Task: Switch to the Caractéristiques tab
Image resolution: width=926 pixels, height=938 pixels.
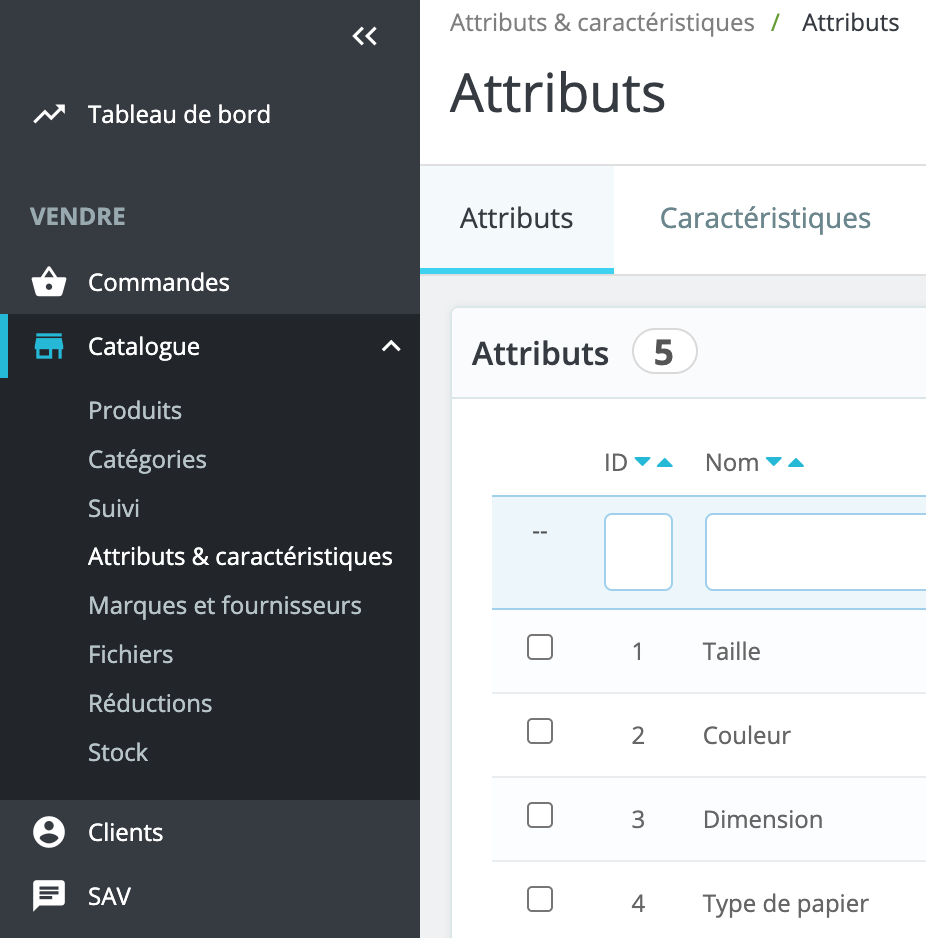Action: (765, 218)
